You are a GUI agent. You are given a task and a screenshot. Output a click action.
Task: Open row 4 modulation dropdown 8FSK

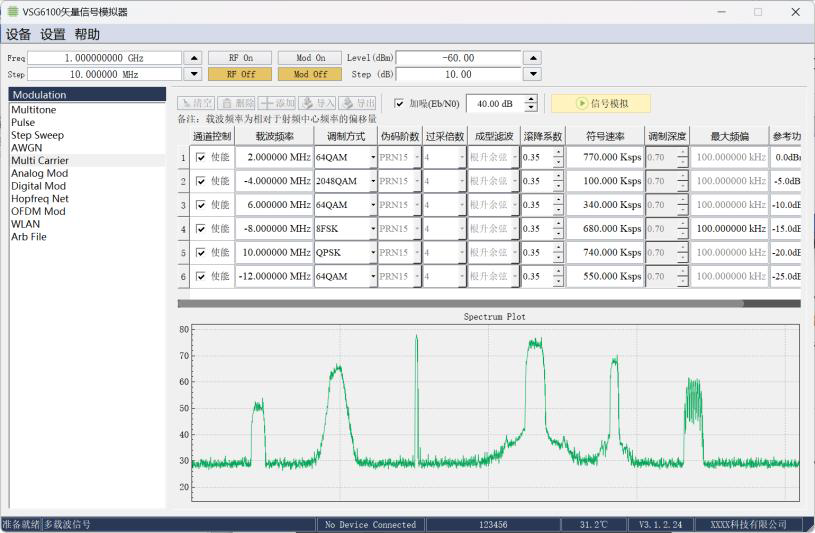(346, 229)
